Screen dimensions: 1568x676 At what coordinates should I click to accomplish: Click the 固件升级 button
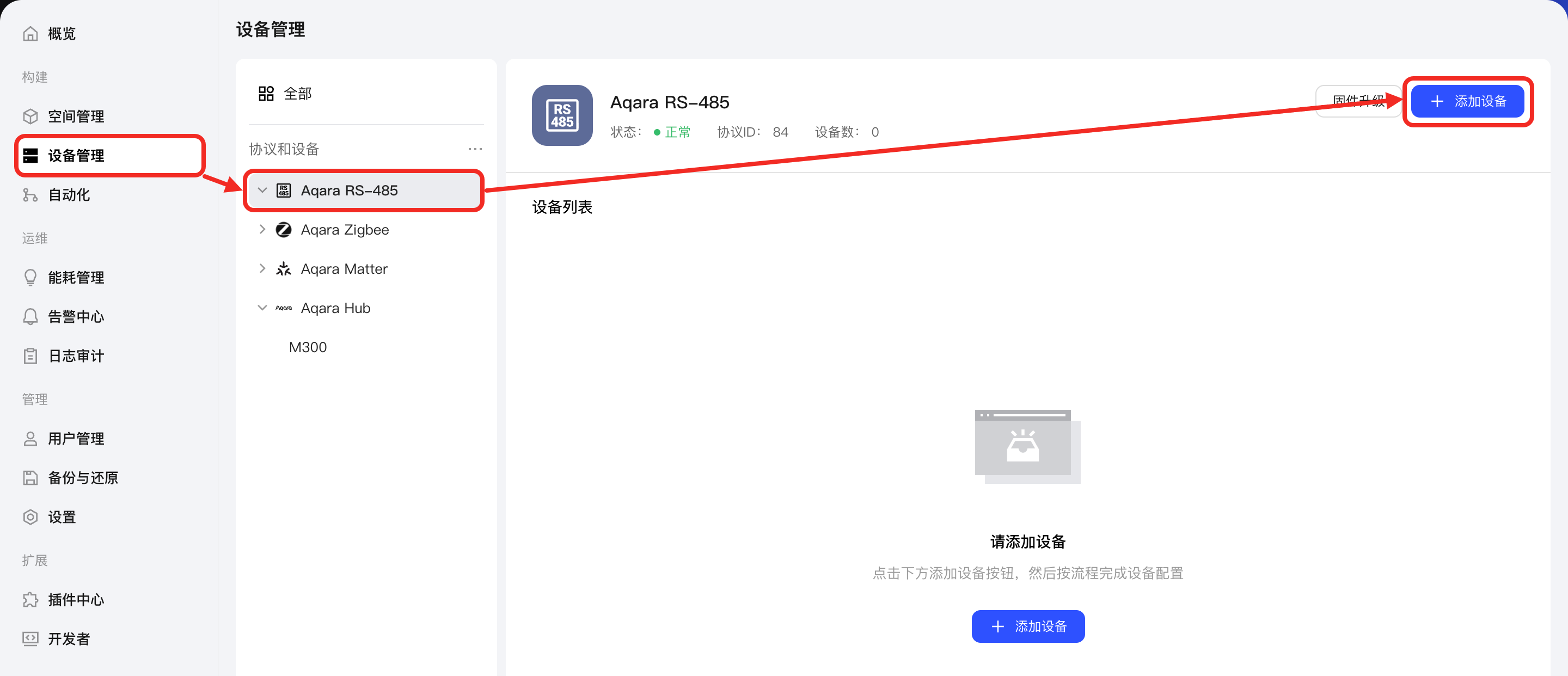pyautogui.click(x=1358, y=101)
